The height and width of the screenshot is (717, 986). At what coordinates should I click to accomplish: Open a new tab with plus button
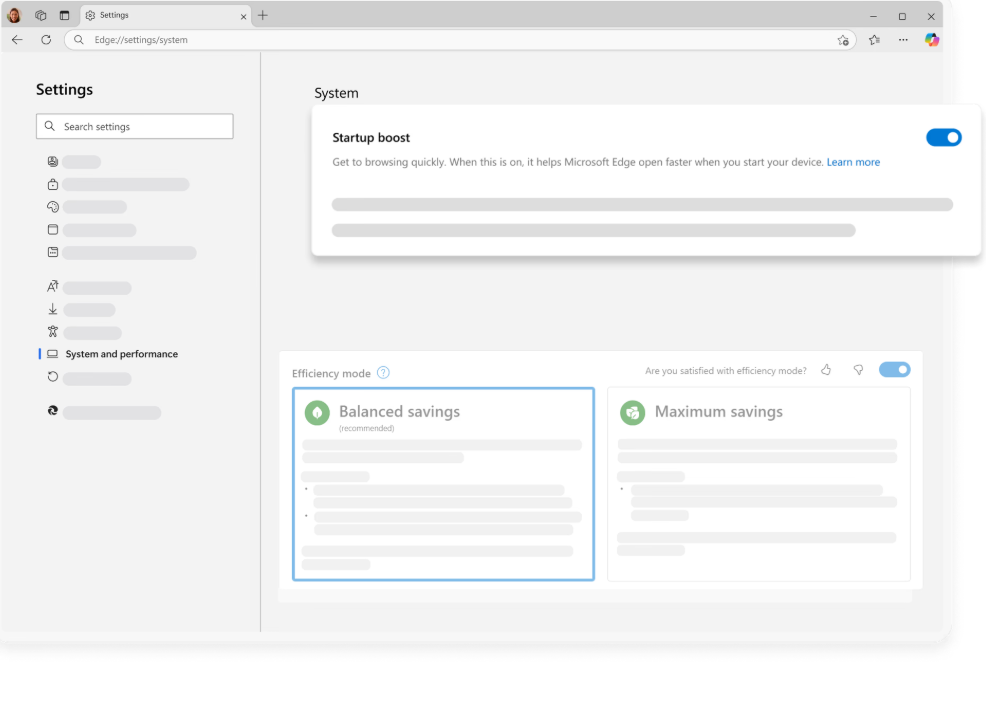pyautogui.click(x=263, y=16)
